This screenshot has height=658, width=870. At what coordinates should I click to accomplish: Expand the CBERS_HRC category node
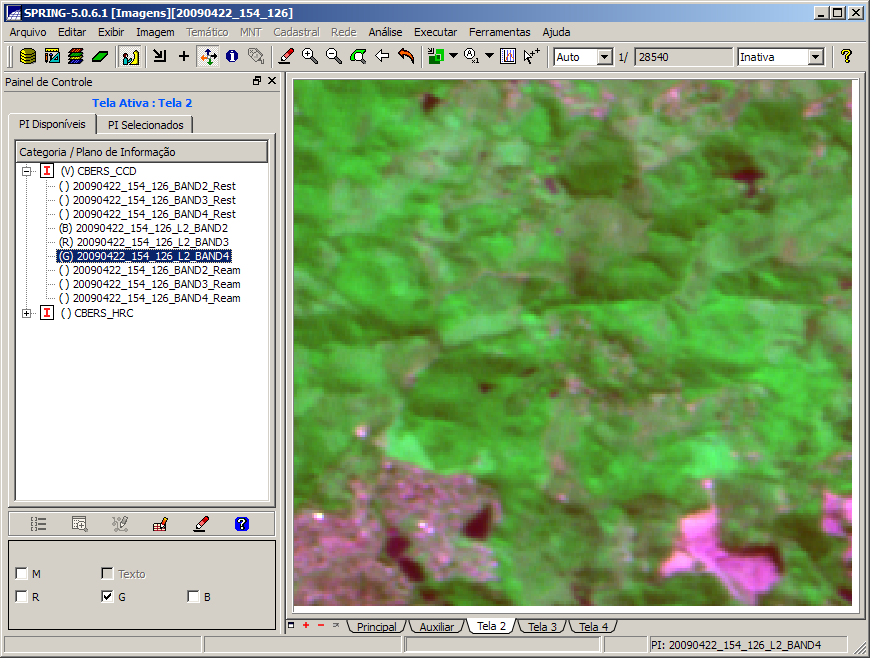coord(26,313)
